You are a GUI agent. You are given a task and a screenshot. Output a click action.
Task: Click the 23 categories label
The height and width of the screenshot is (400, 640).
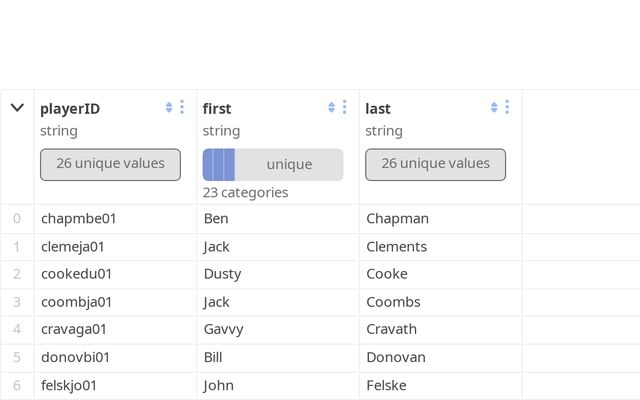pos(245,192)
